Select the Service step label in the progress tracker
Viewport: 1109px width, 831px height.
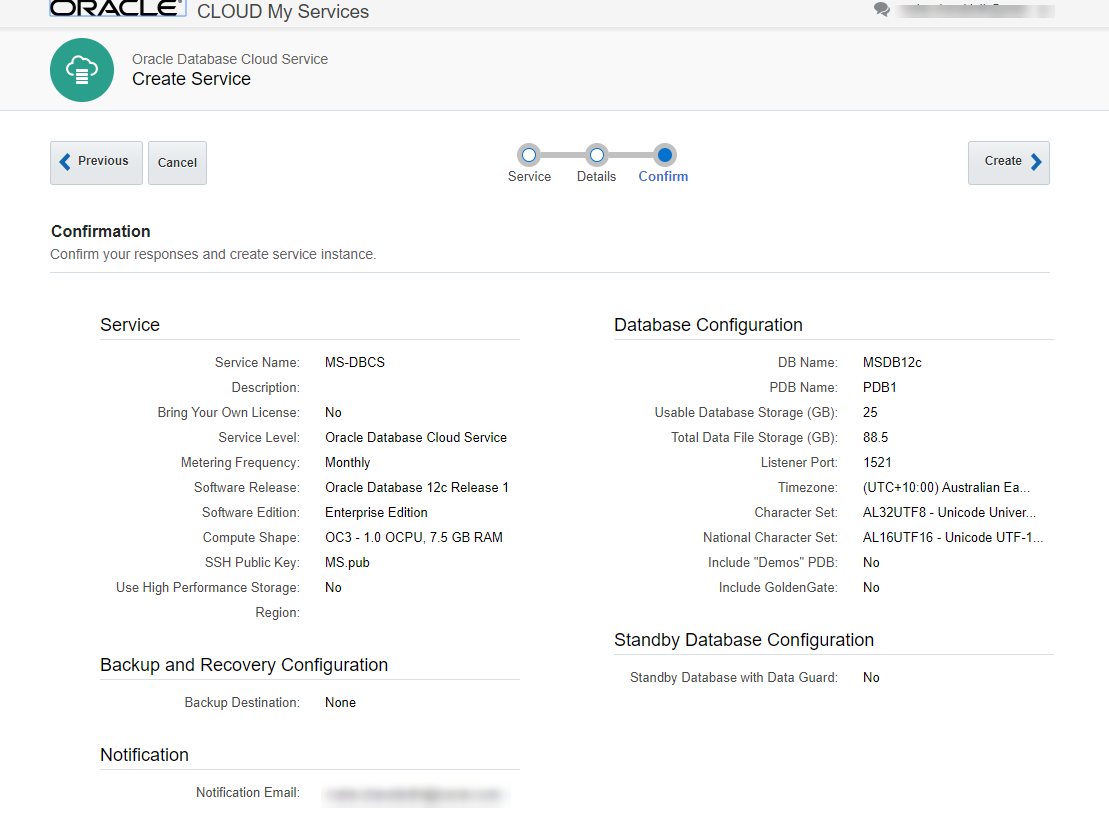tap(529, 176)
